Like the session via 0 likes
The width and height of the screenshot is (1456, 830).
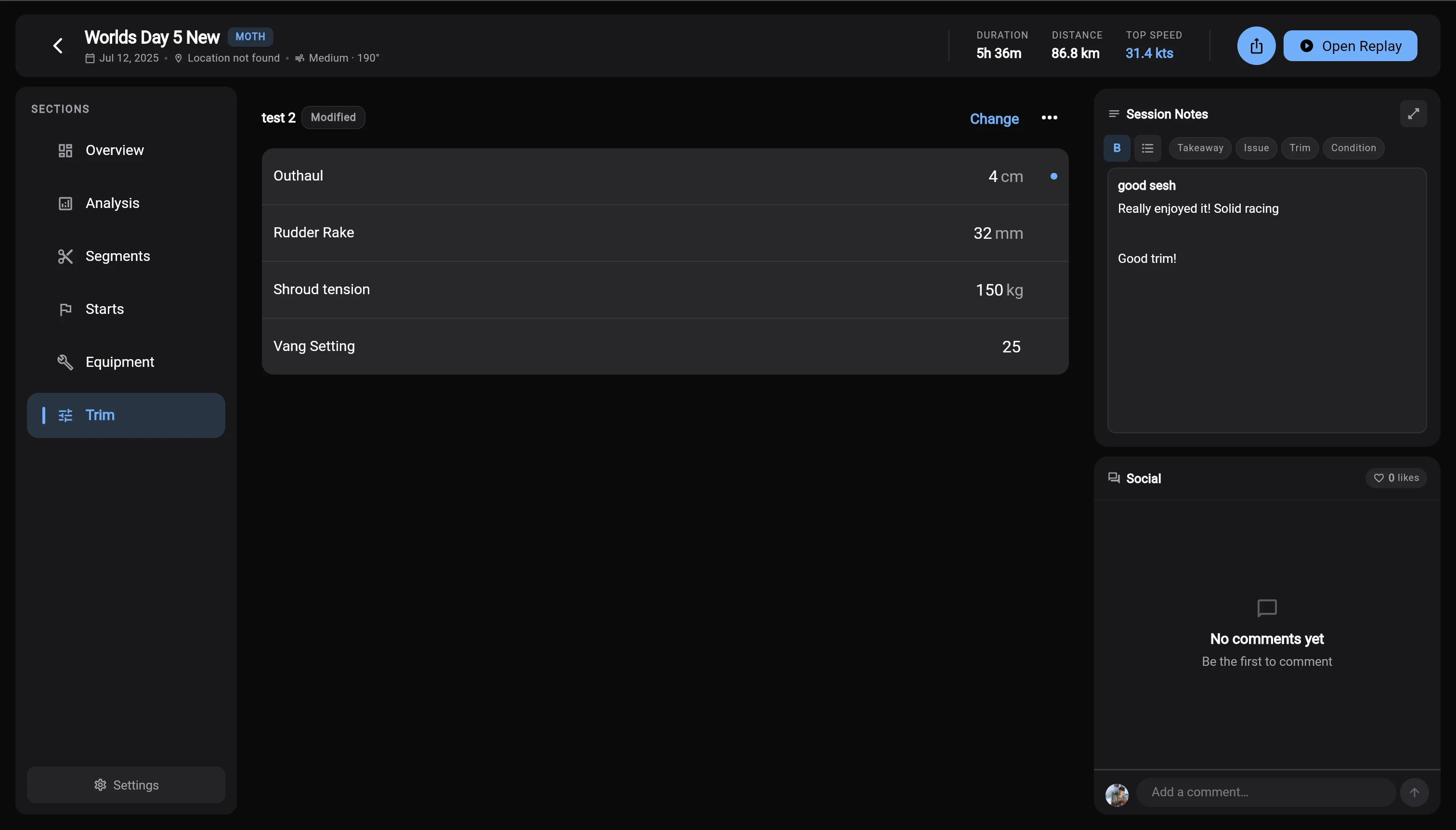pyautogui.click(x=1396, y=478)
